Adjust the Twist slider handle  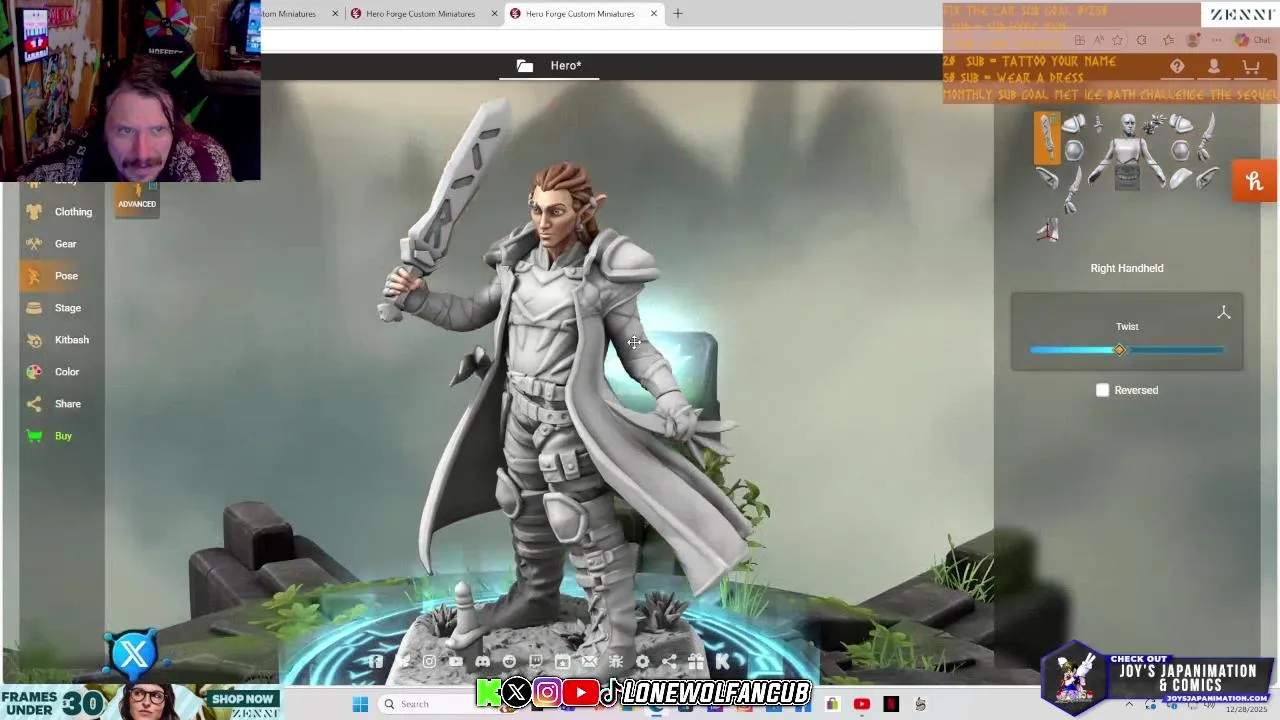pos(1119,349)
